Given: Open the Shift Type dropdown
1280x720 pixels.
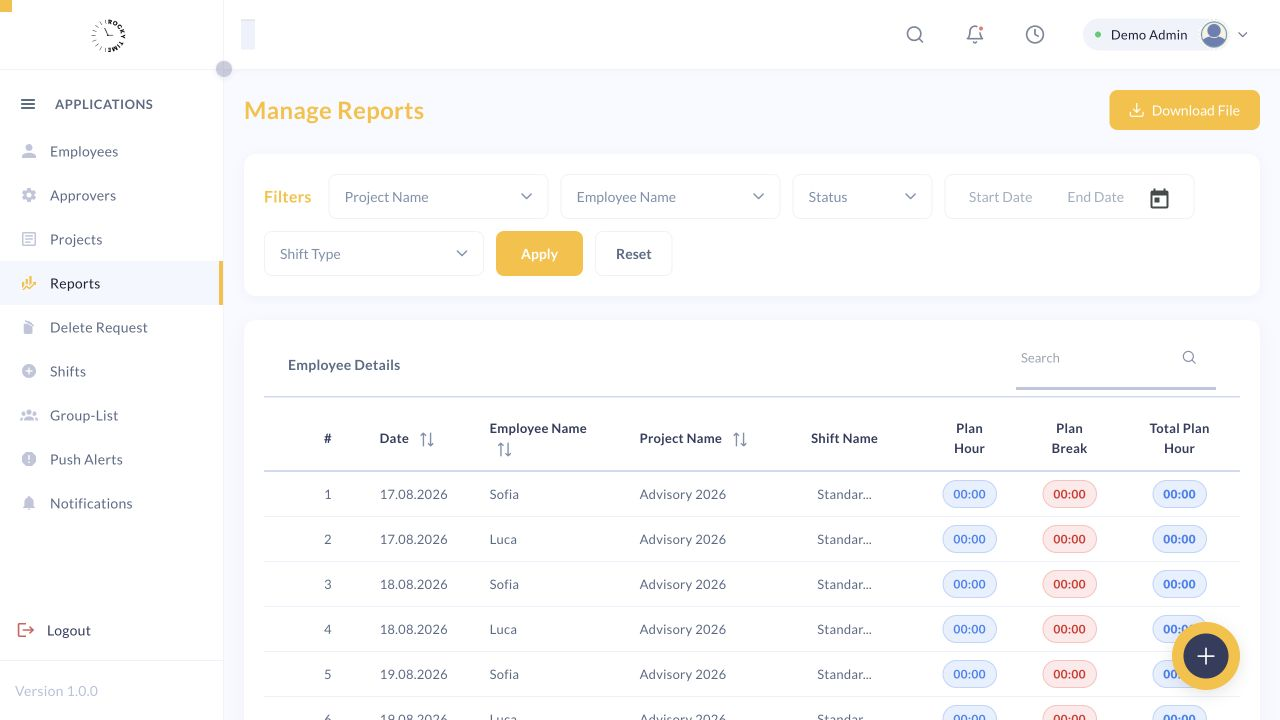Looking at the screenshot, I should (374, 254).
